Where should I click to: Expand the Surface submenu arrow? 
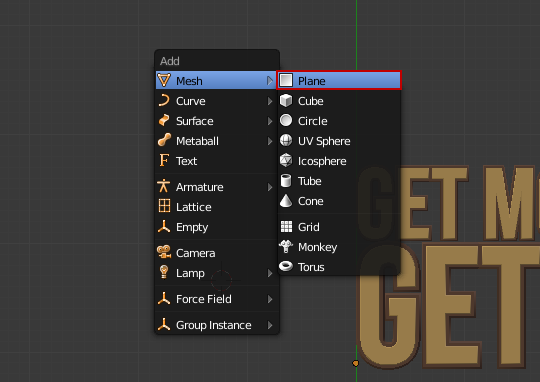coord(270,121)
